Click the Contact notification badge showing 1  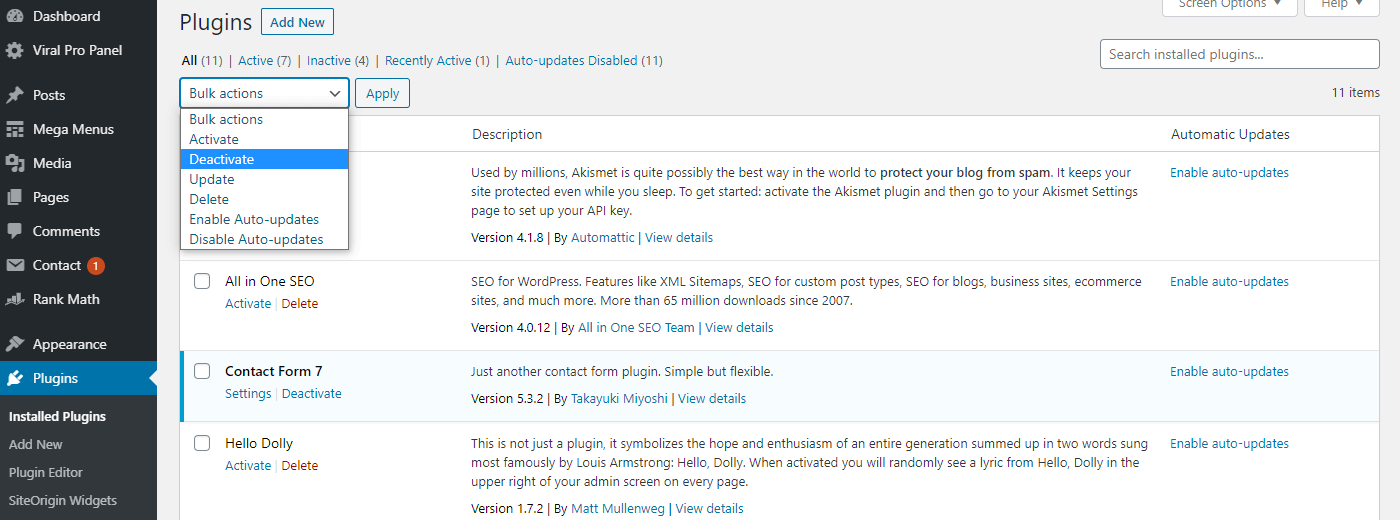[x=96, y=265]
